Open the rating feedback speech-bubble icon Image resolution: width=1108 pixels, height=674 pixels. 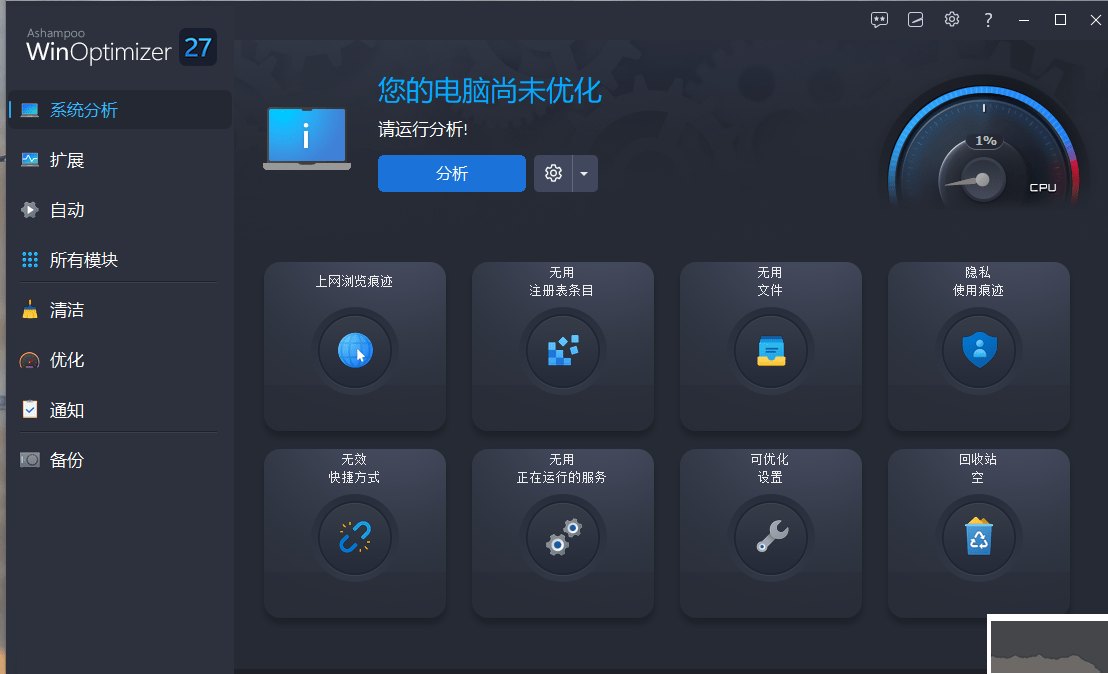(879, 19)
